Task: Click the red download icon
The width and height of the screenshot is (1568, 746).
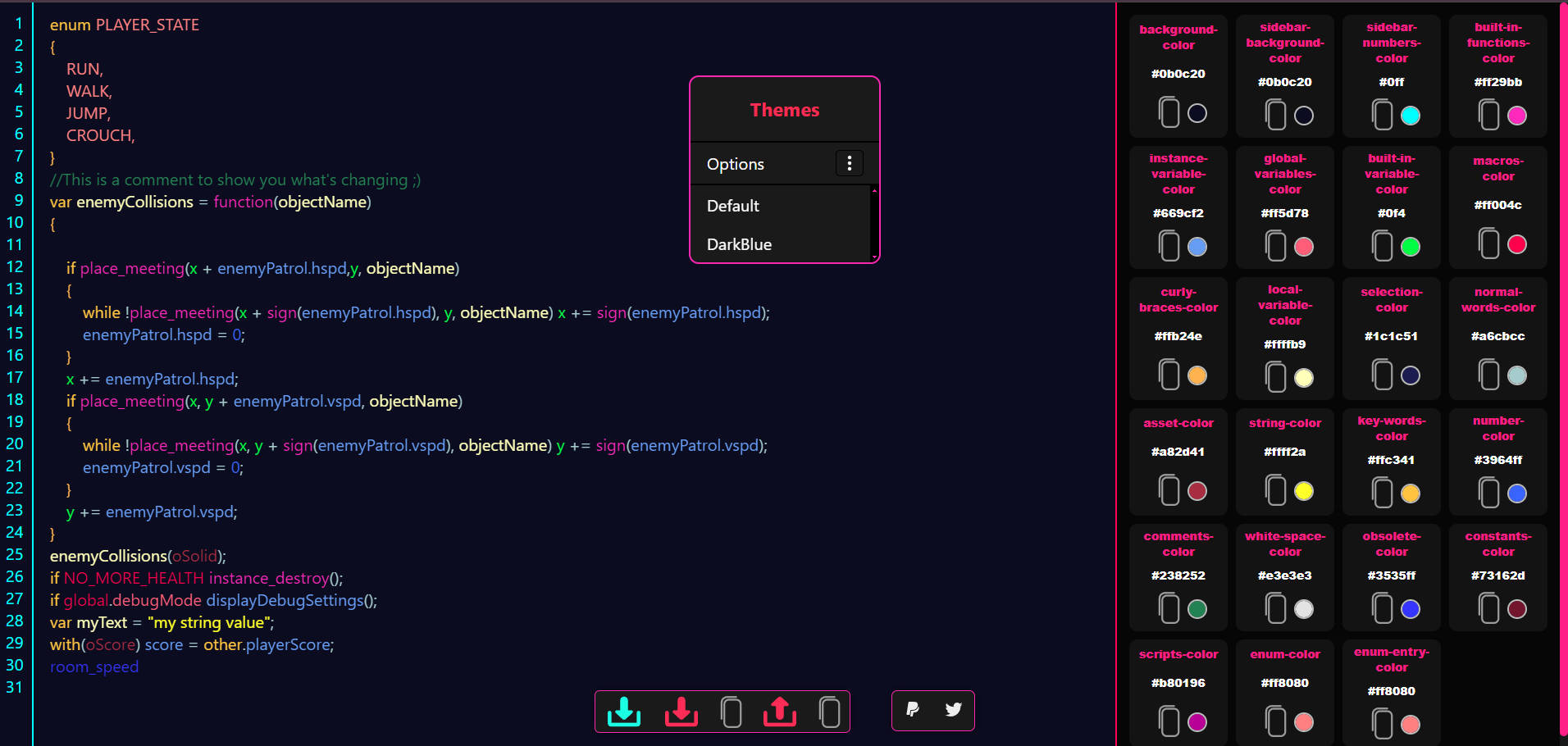Action: click(681, 712)
